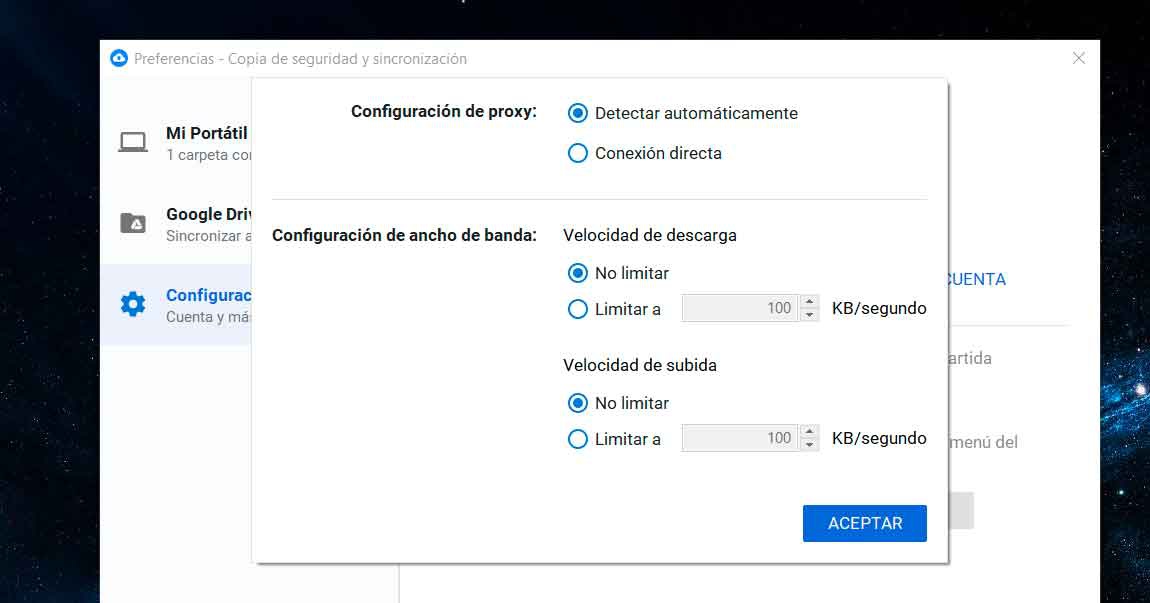
Task: Select No limitar for upload speed
Action: (577, 403)
